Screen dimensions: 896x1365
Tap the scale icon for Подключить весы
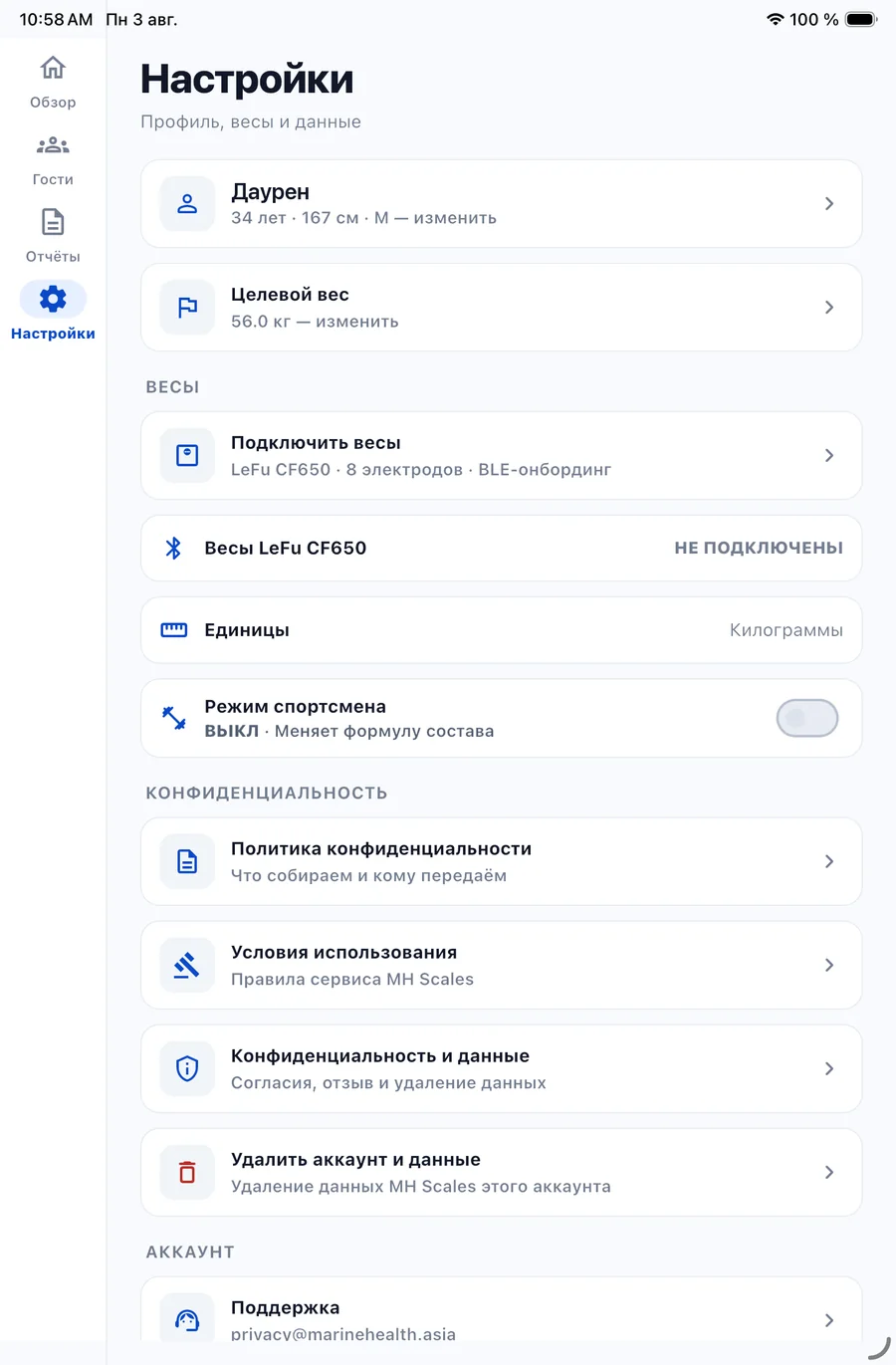187,455
